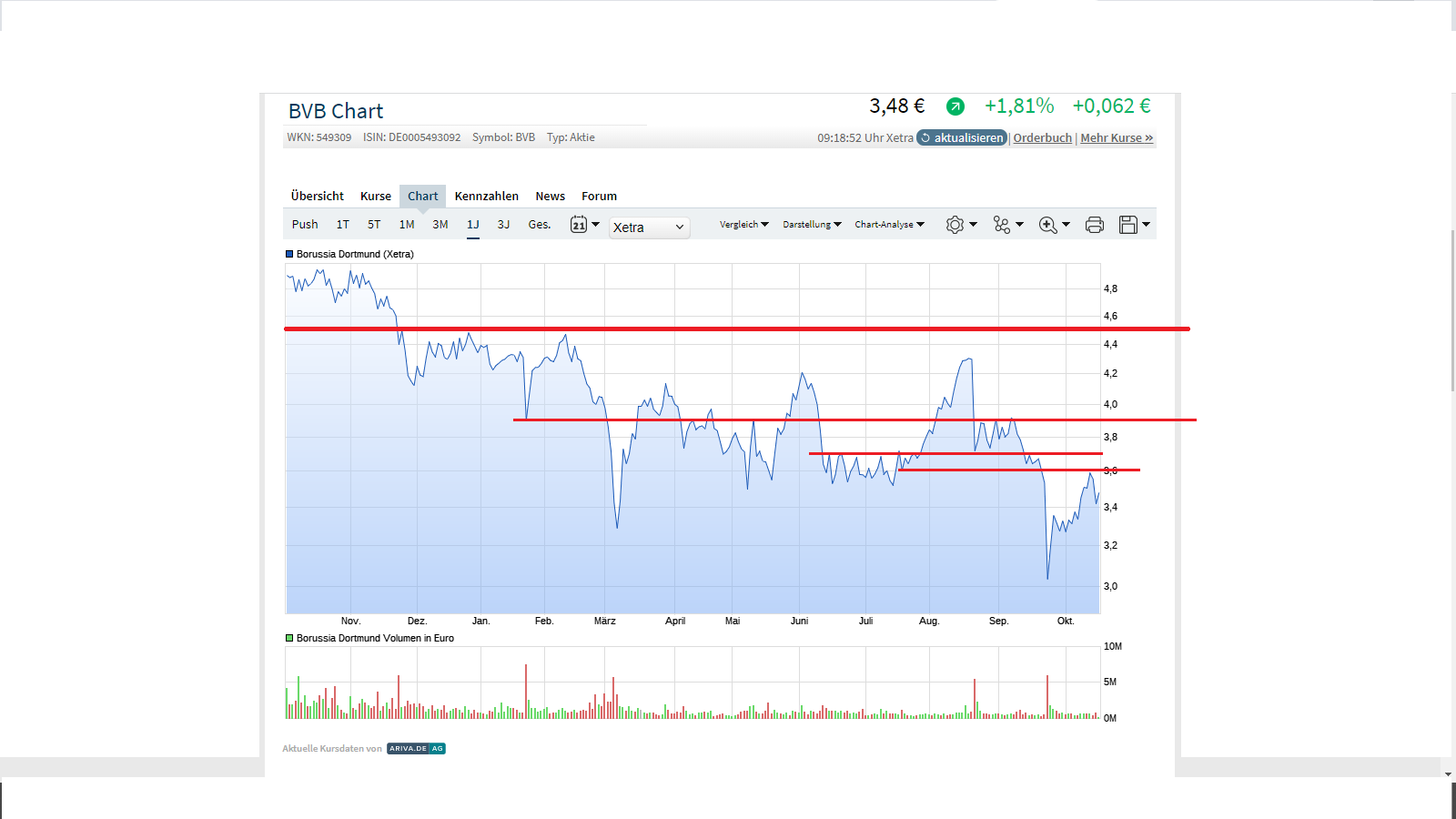
Task: Click the 3,0 price axis label
Action: point(1110,586)
